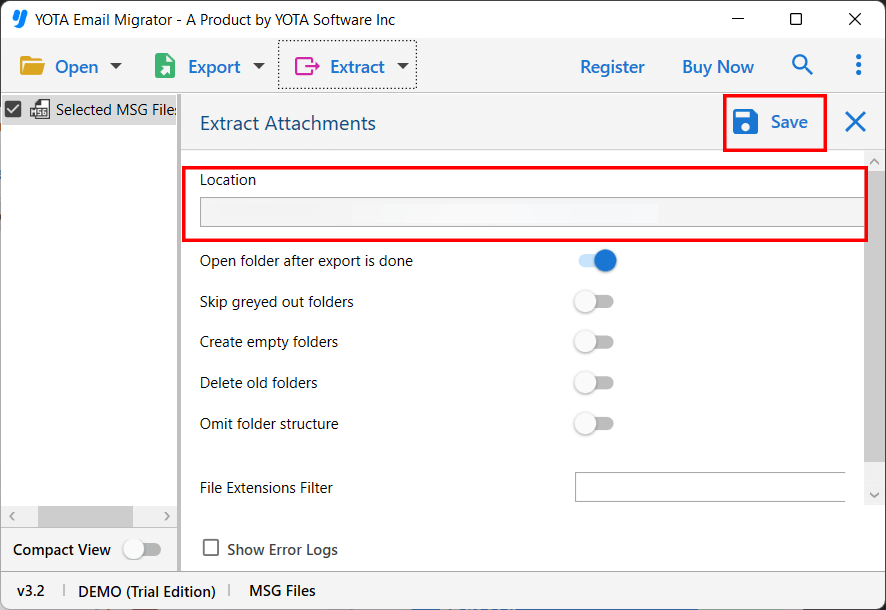
Task: Click the Location path input field
Action: click(532, 212)
